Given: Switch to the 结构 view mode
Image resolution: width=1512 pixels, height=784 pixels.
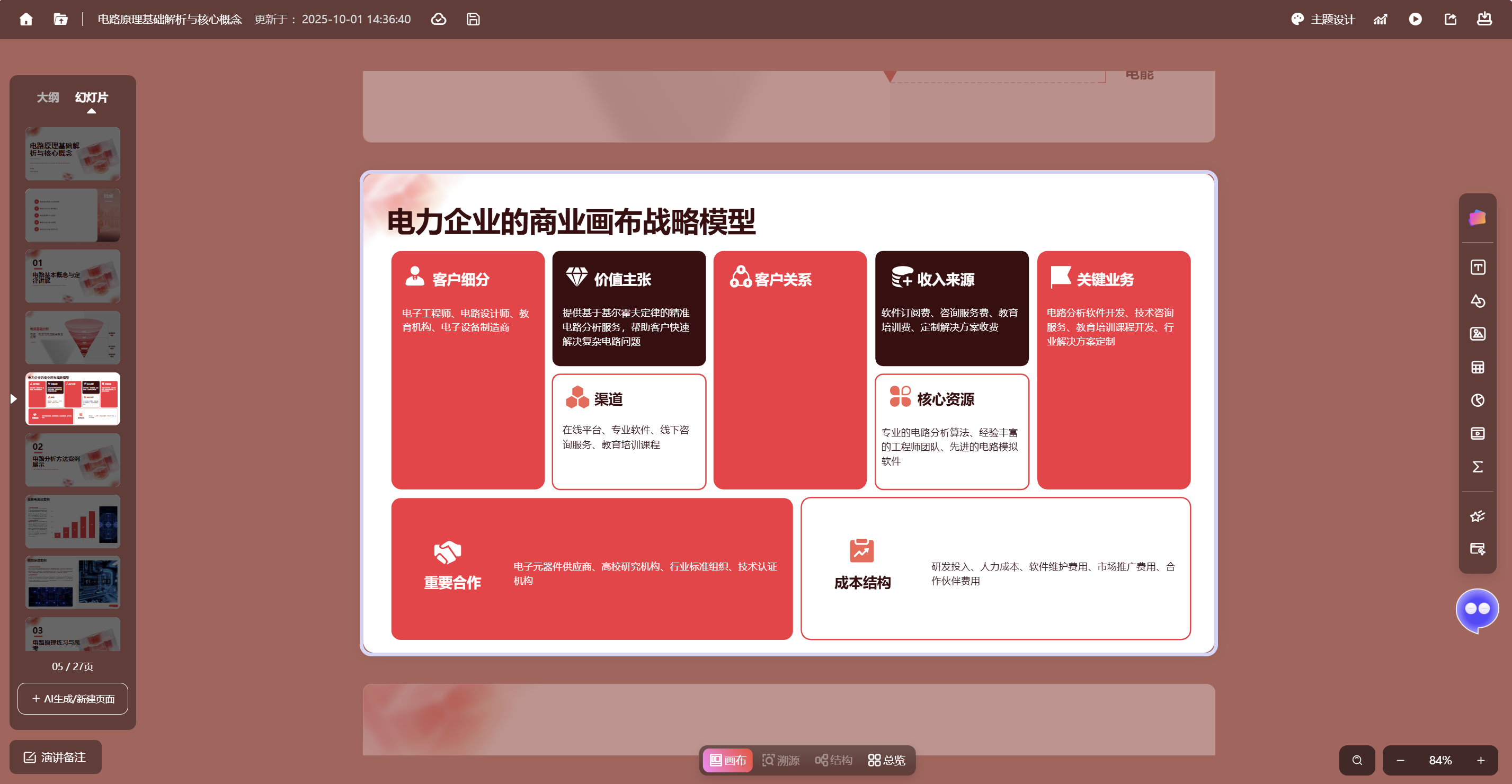Looking at the screenshot, I should (x=833, y=761).
